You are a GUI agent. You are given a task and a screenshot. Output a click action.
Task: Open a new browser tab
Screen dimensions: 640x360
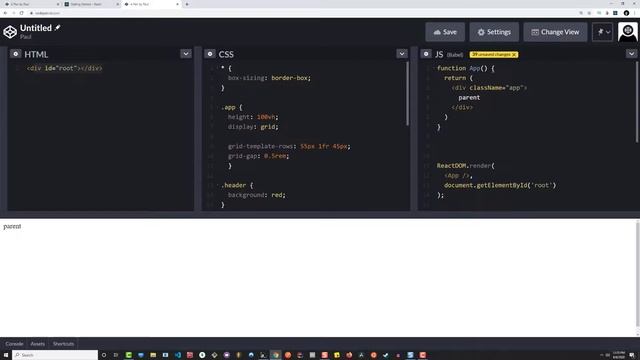pyautogui.click(x=187, y=4)
